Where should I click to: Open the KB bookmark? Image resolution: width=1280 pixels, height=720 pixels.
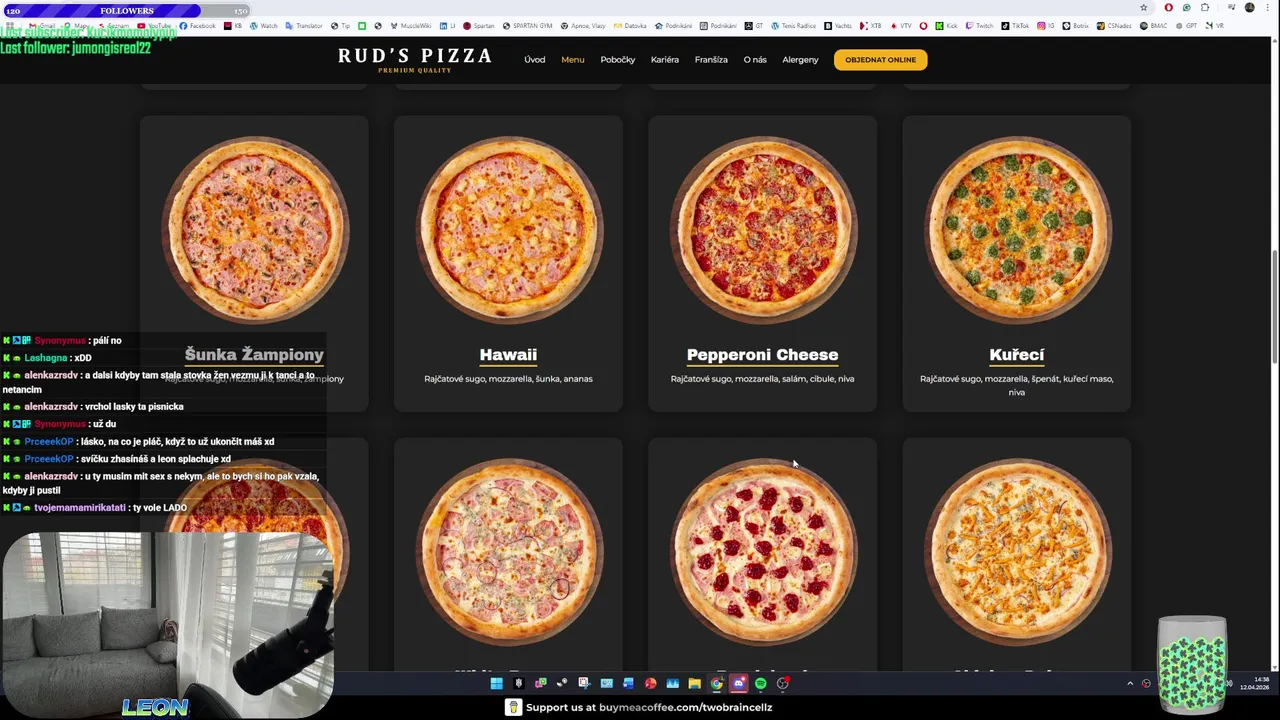tap(233, 26)
